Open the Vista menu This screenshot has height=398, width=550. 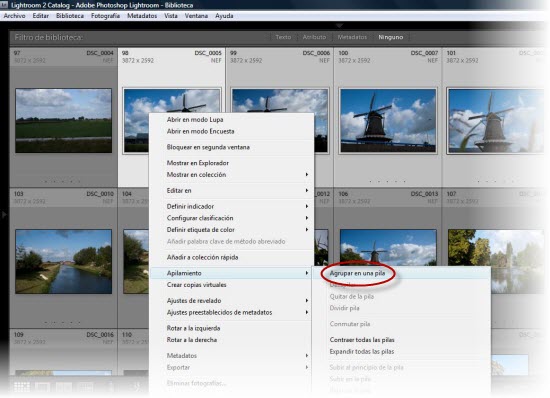pyautogui.click(x=171, y=16)
